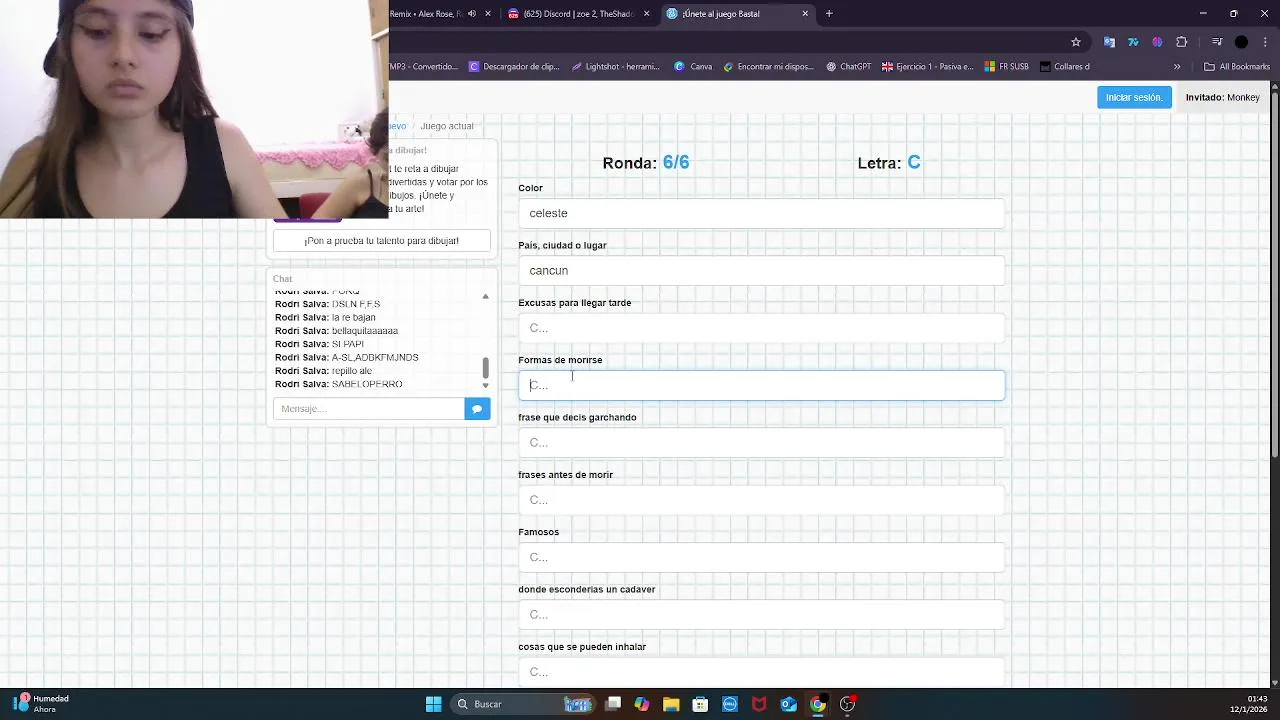The image size is (1280, 720).
Task: Open the Extensions puzzle-piece menu
Action: [1182, 42]
